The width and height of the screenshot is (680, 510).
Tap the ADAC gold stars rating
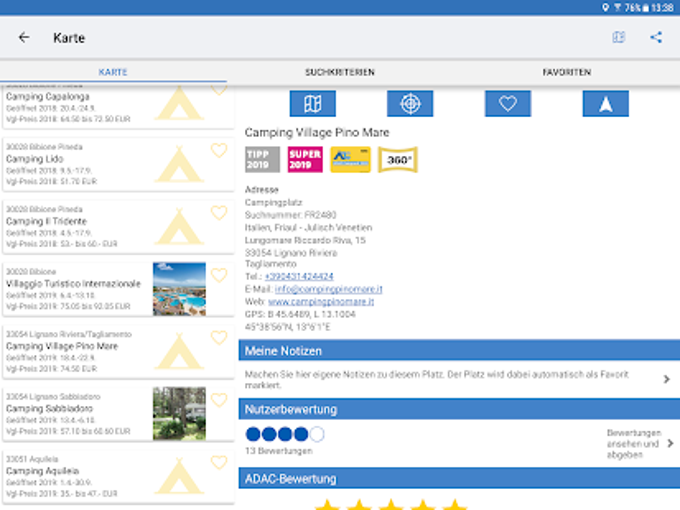tap(391, 504)
